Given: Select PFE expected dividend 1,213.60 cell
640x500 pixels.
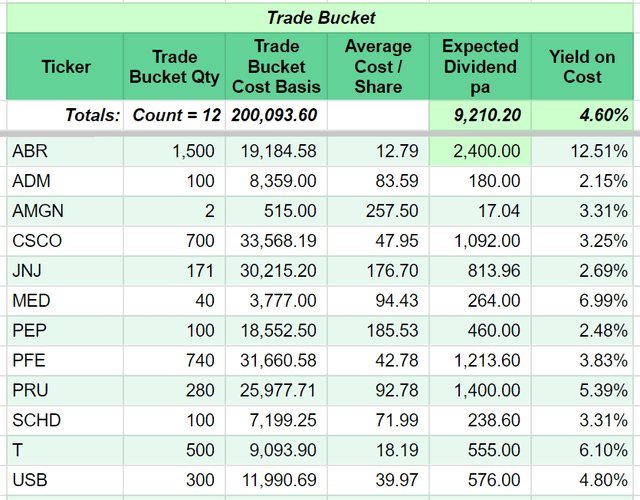Looking at the screenshot, I should 480,360.
